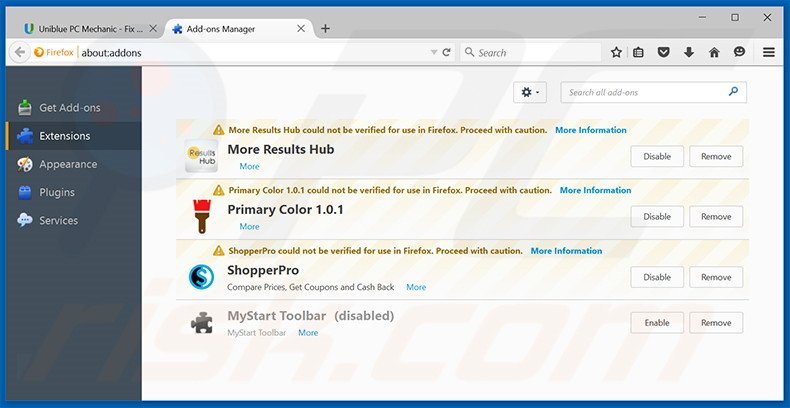Select the ShopperPro title text

[x=263, y=270]
